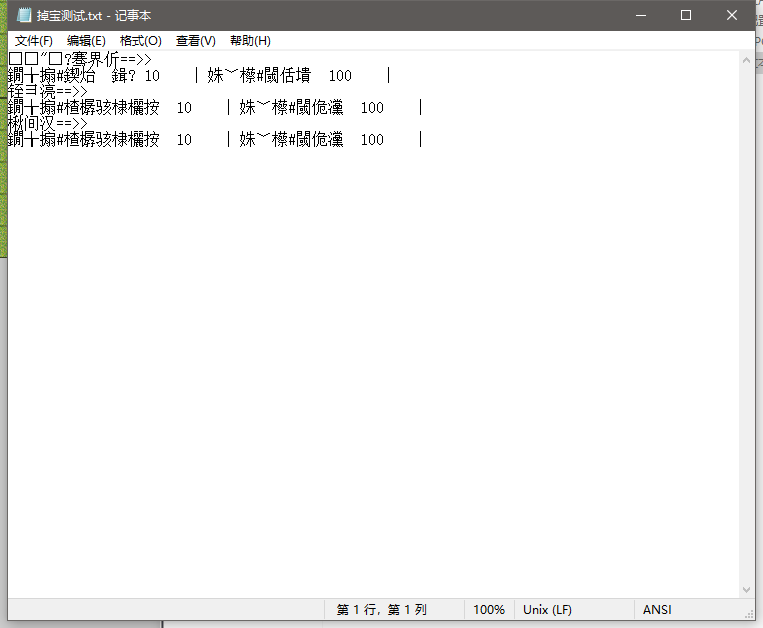Click the 100% zoom status entry
This screenshot has height=628, width=763.
coord(489,610)
